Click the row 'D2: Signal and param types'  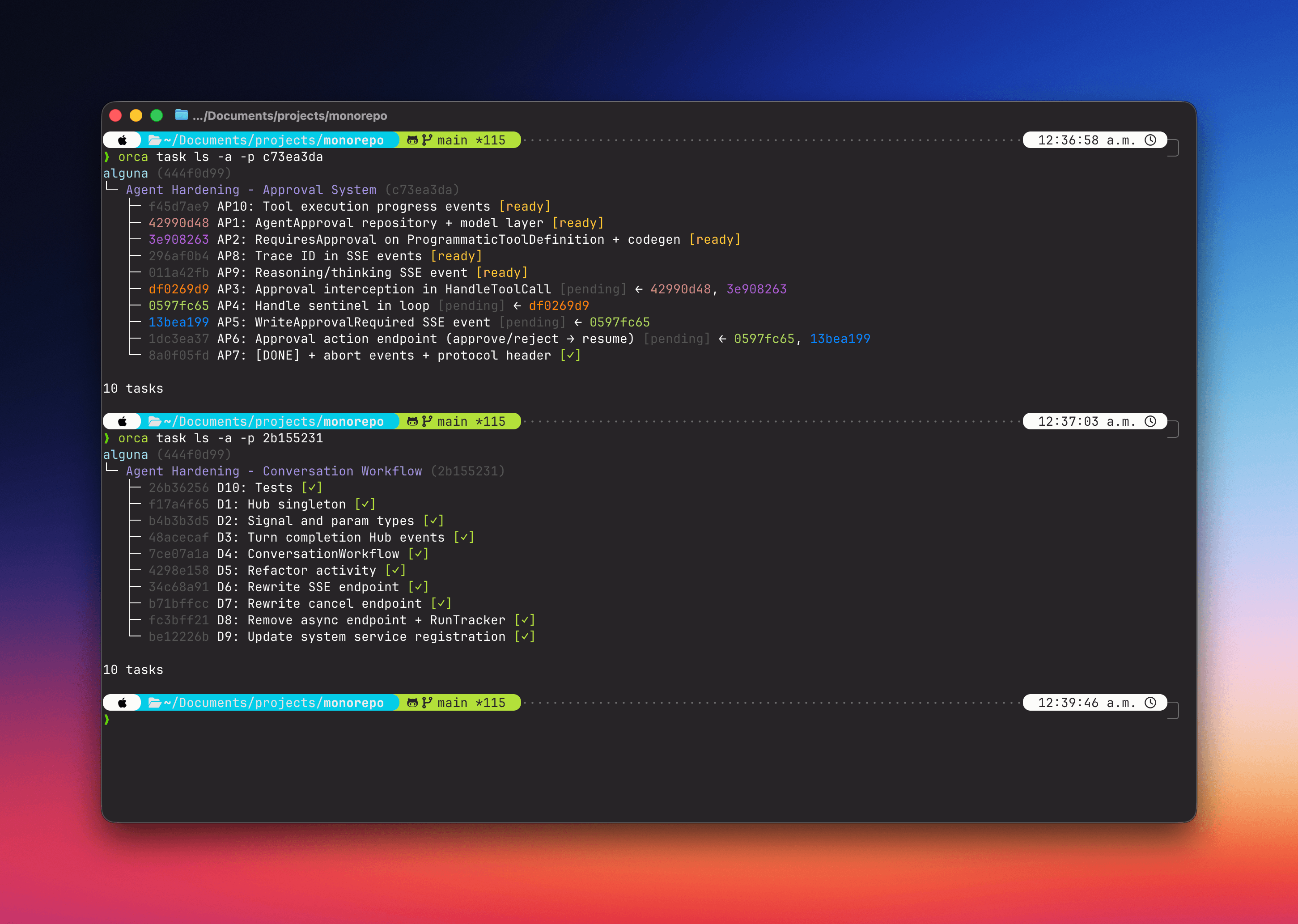297,521
